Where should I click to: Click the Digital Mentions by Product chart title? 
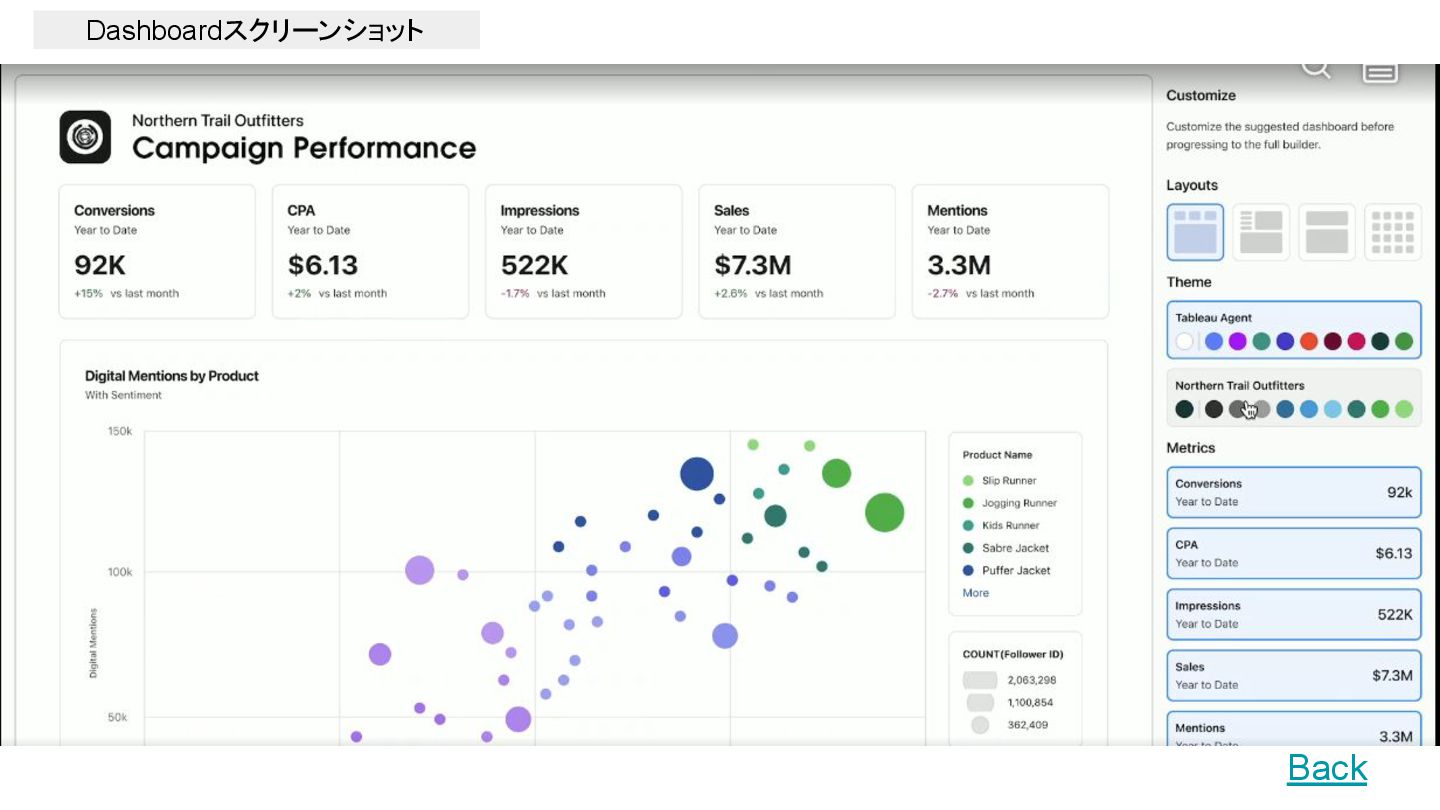pyautogui.click(x=172, y=376)
